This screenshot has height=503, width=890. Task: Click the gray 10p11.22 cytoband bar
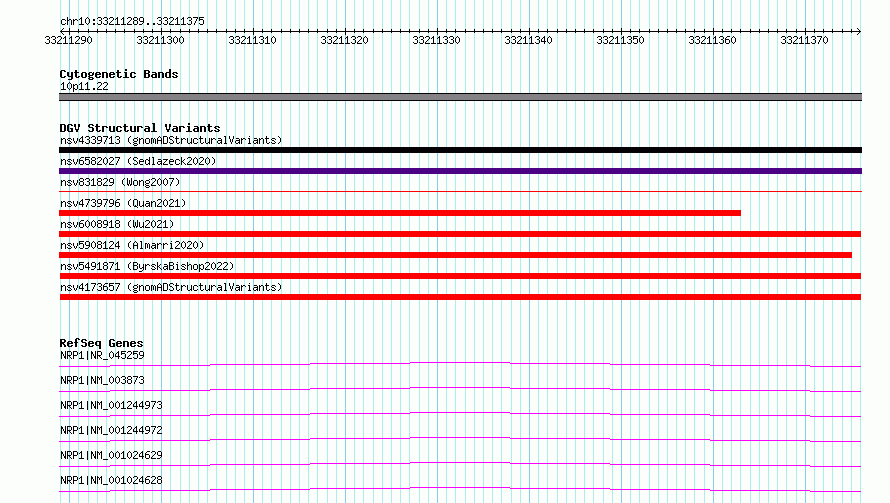(x=460, y=97)
